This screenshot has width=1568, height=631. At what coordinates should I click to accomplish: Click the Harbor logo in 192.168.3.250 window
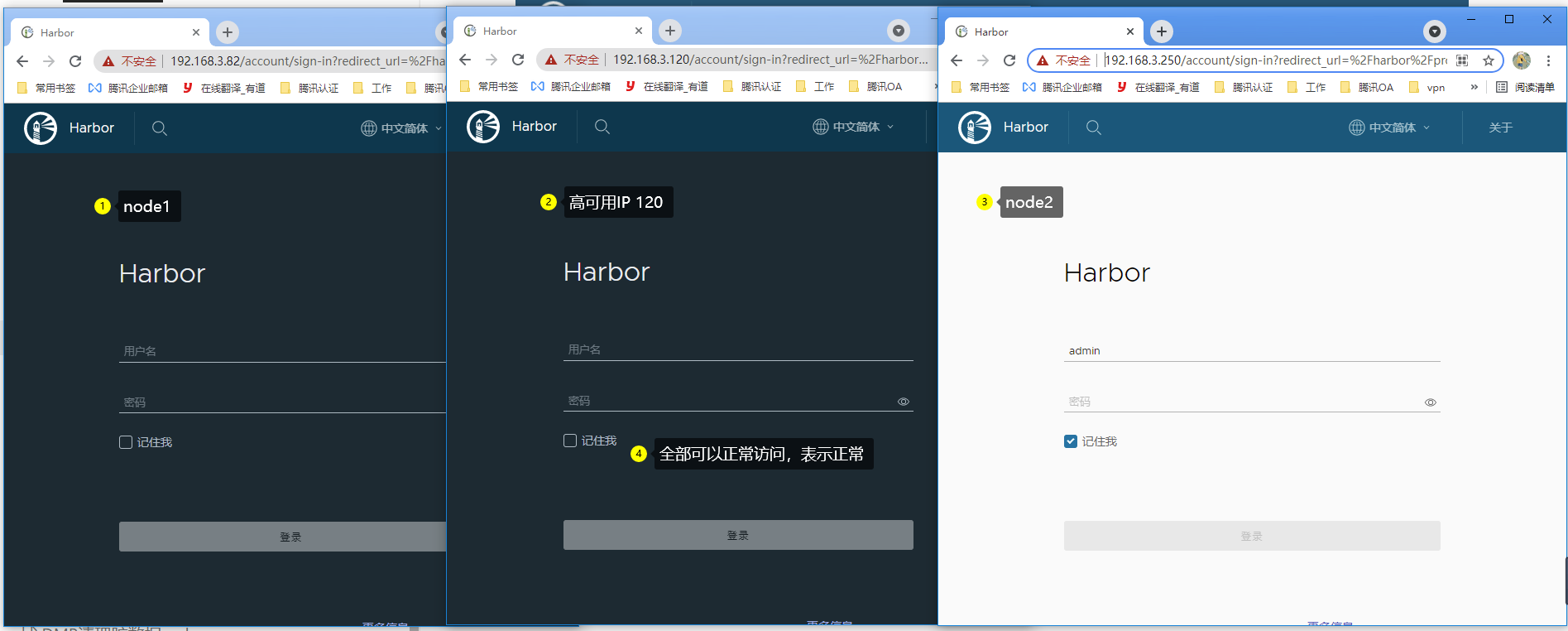pyautogui.click(x=975, y=128)
